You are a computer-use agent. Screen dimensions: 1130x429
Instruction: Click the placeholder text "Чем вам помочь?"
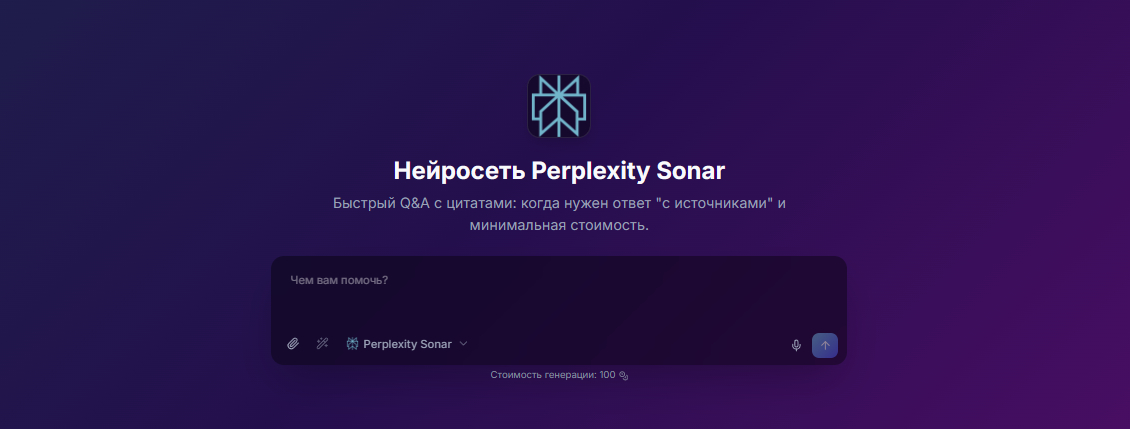339,280
